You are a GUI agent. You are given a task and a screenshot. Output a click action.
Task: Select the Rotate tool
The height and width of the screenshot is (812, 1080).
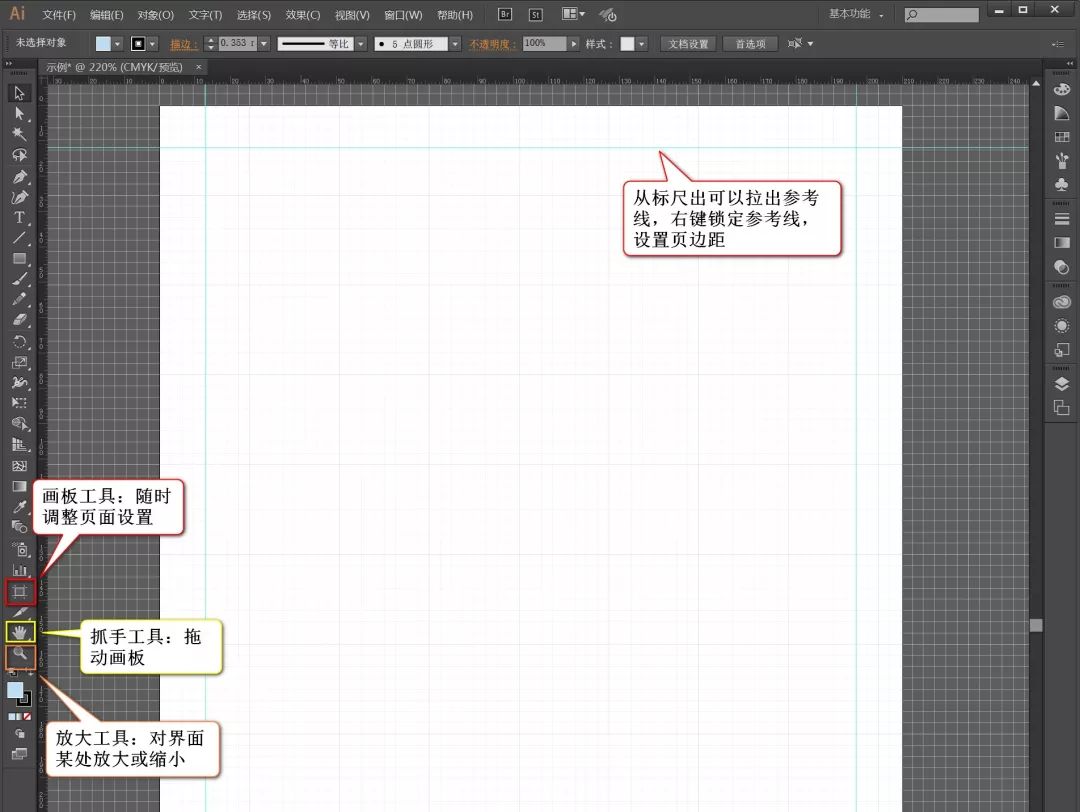[19, 342]
